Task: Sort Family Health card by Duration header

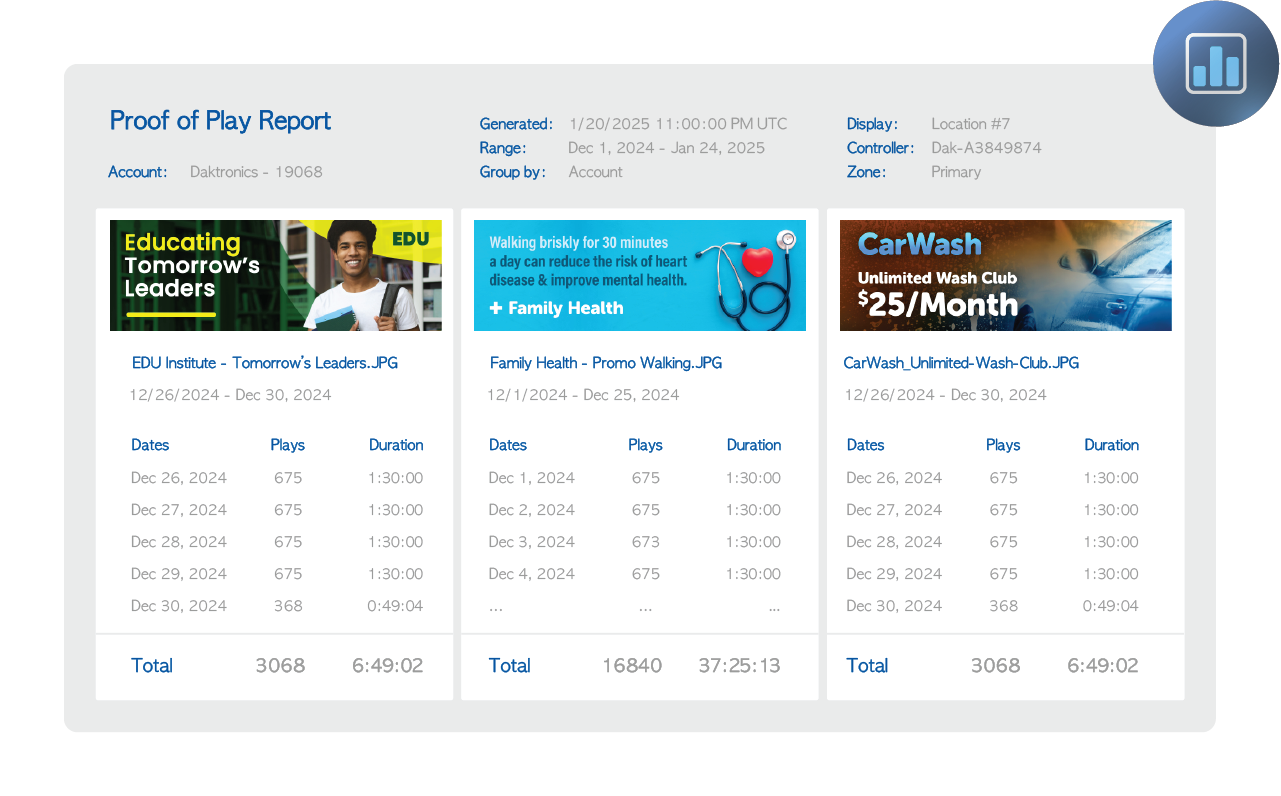Action: [x=753, y=445]
